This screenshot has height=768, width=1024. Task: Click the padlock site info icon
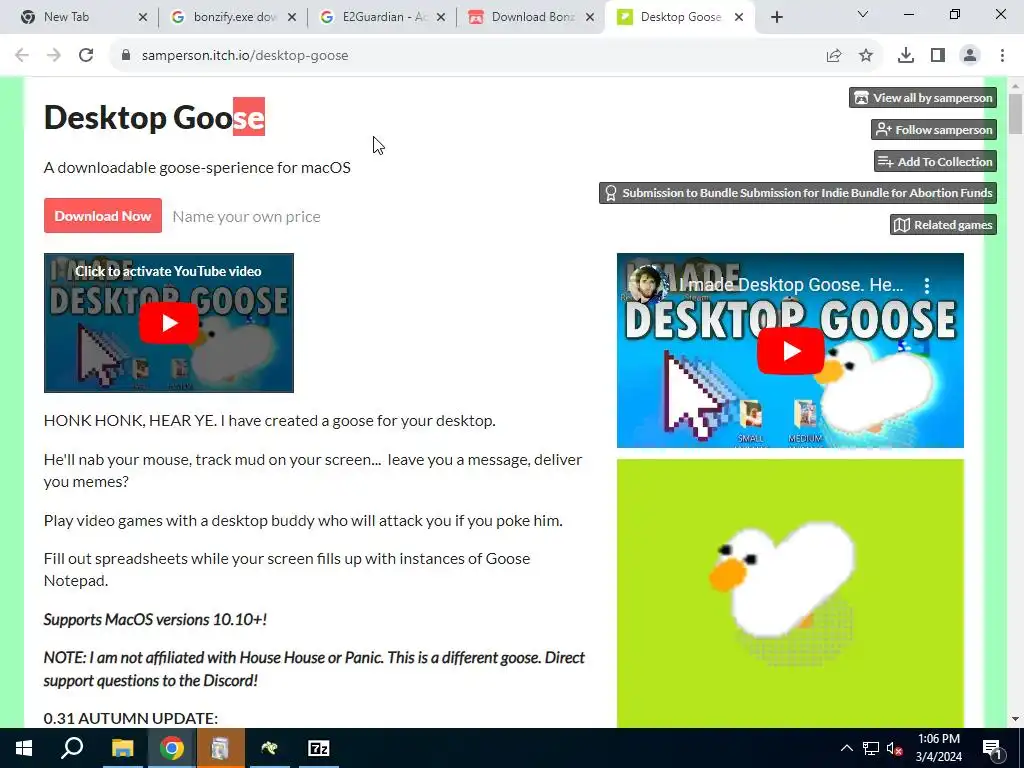click(x=125, y=56)
